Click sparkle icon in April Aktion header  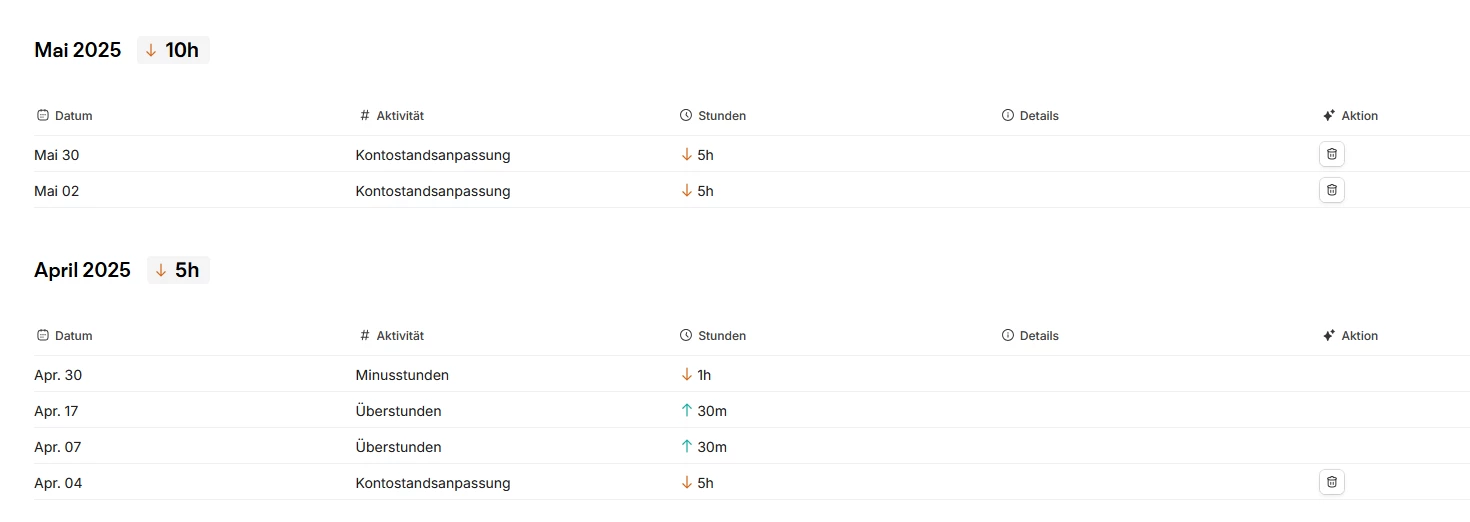tap(1329, 336)
